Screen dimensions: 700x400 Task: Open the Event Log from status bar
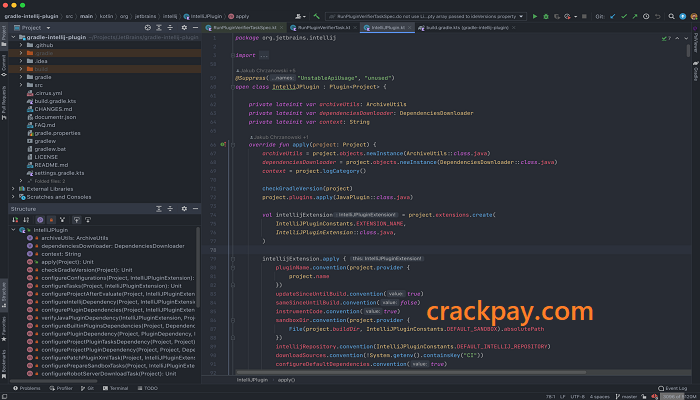click(673, 388)
